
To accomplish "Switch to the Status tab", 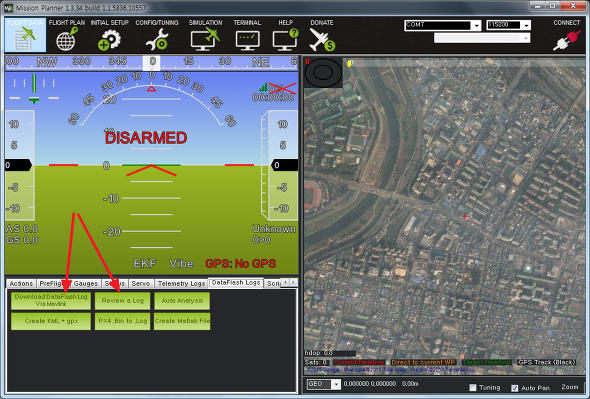I will 115,283.
